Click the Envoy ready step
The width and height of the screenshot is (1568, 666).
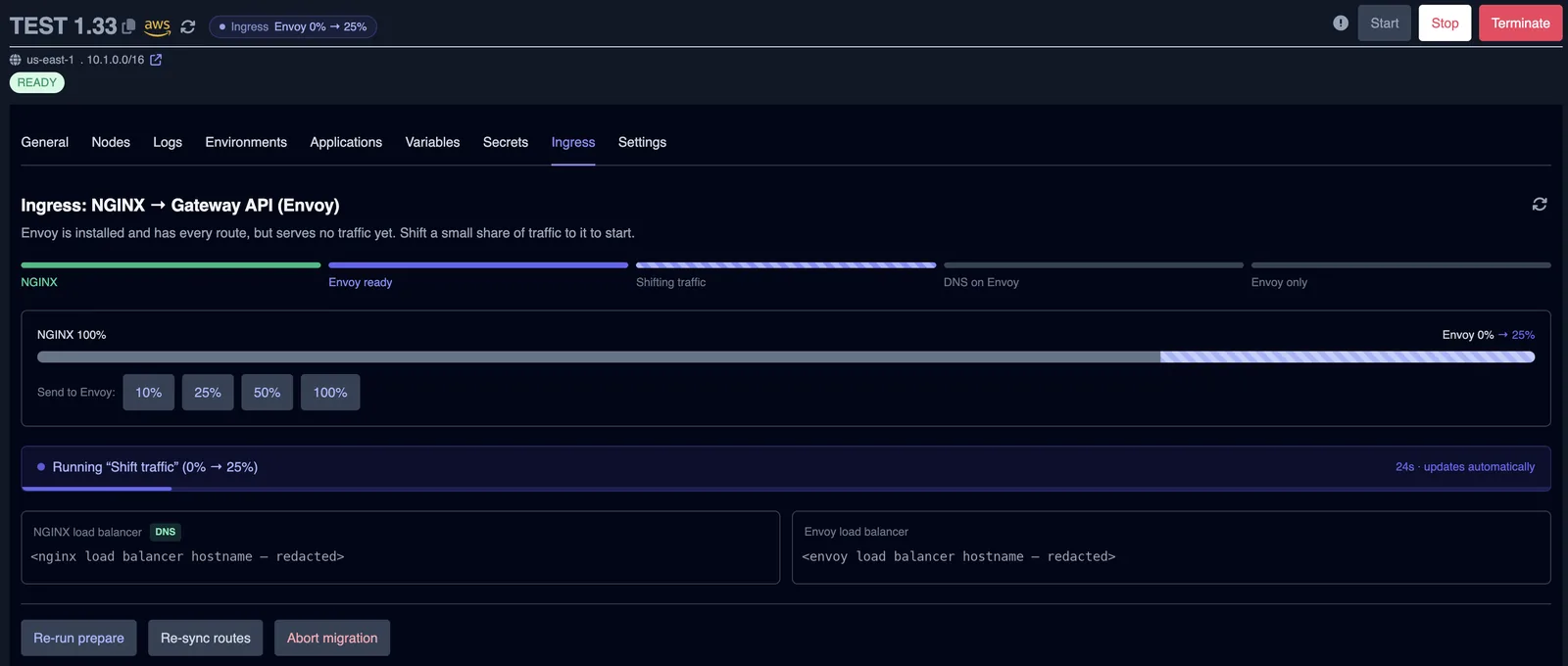pyautogui.click(x=478, y=275)
